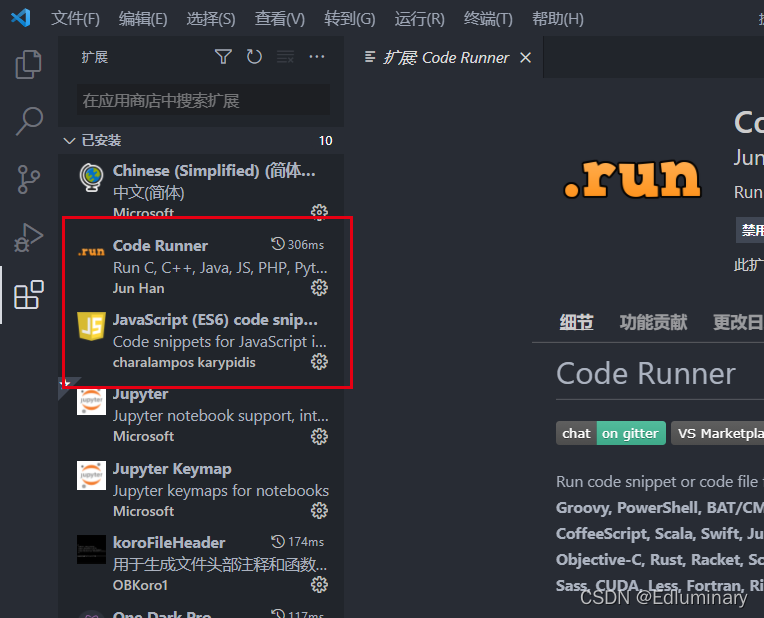
Task: Select Code Runner in installed list
Action: pyautogui.click(x=201, y=267)
